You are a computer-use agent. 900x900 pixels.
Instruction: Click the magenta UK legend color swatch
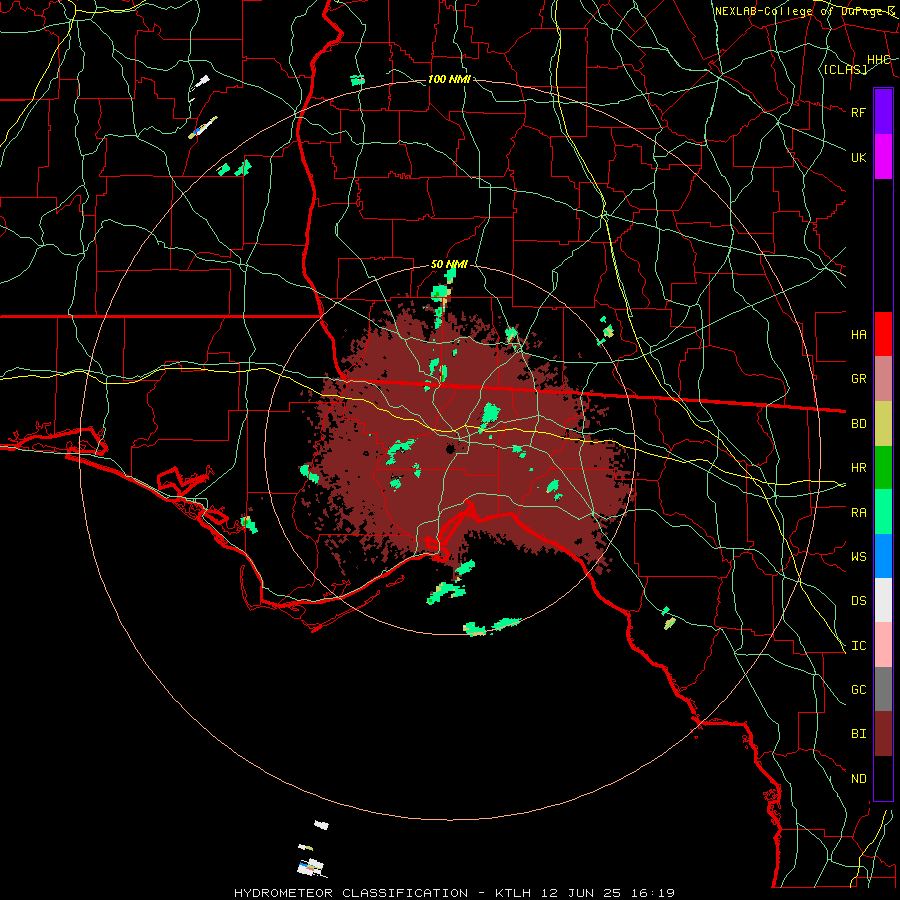pos(883,157)
